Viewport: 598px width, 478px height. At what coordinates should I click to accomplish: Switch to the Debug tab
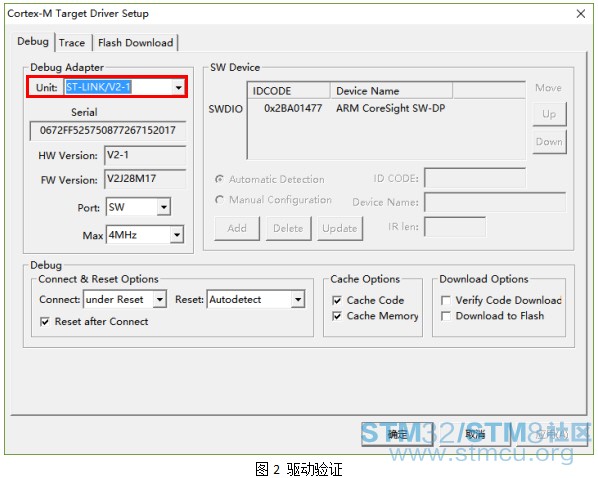coord(33,41)
